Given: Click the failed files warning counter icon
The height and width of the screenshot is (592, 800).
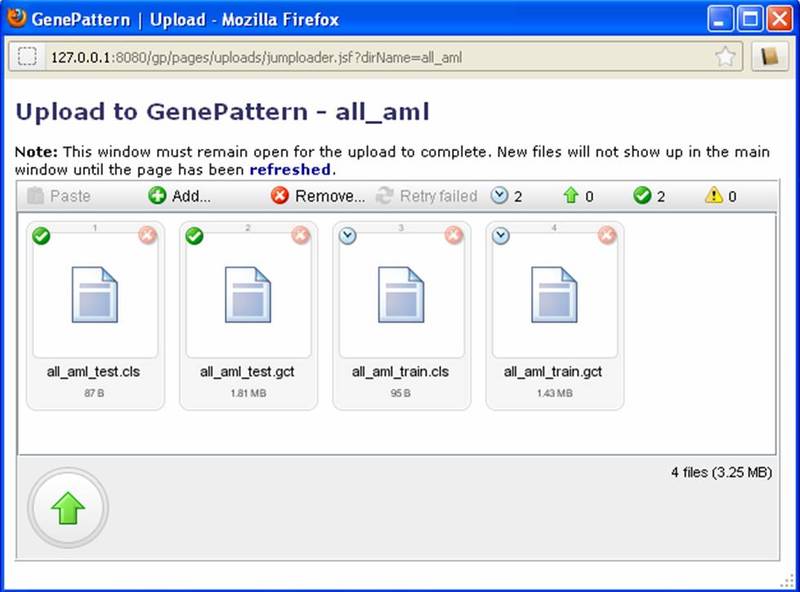Looking at the screenshot, I should pos(714,195).
